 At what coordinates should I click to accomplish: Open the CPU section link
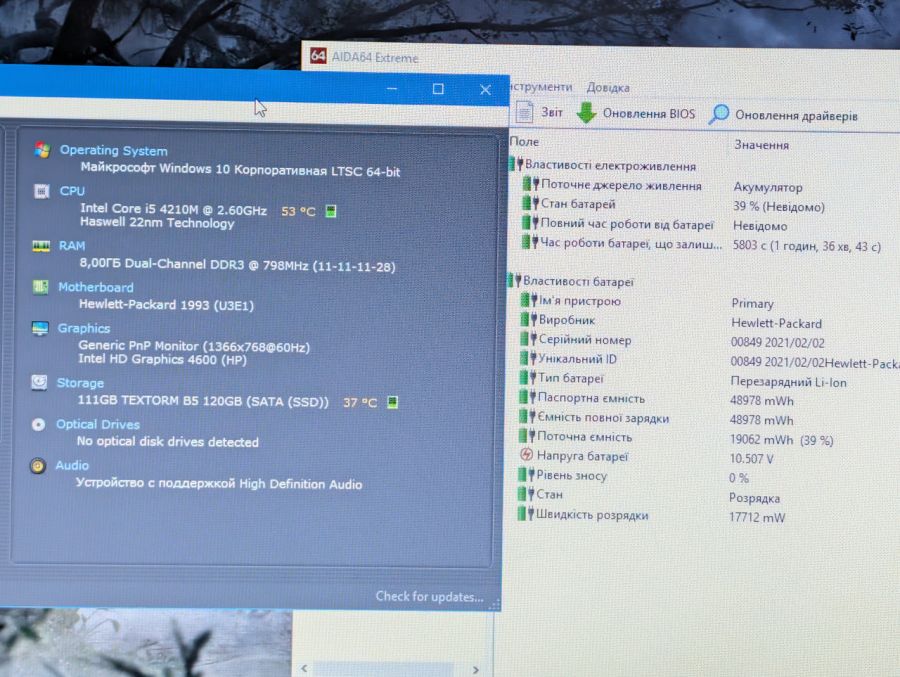(72, 191)
